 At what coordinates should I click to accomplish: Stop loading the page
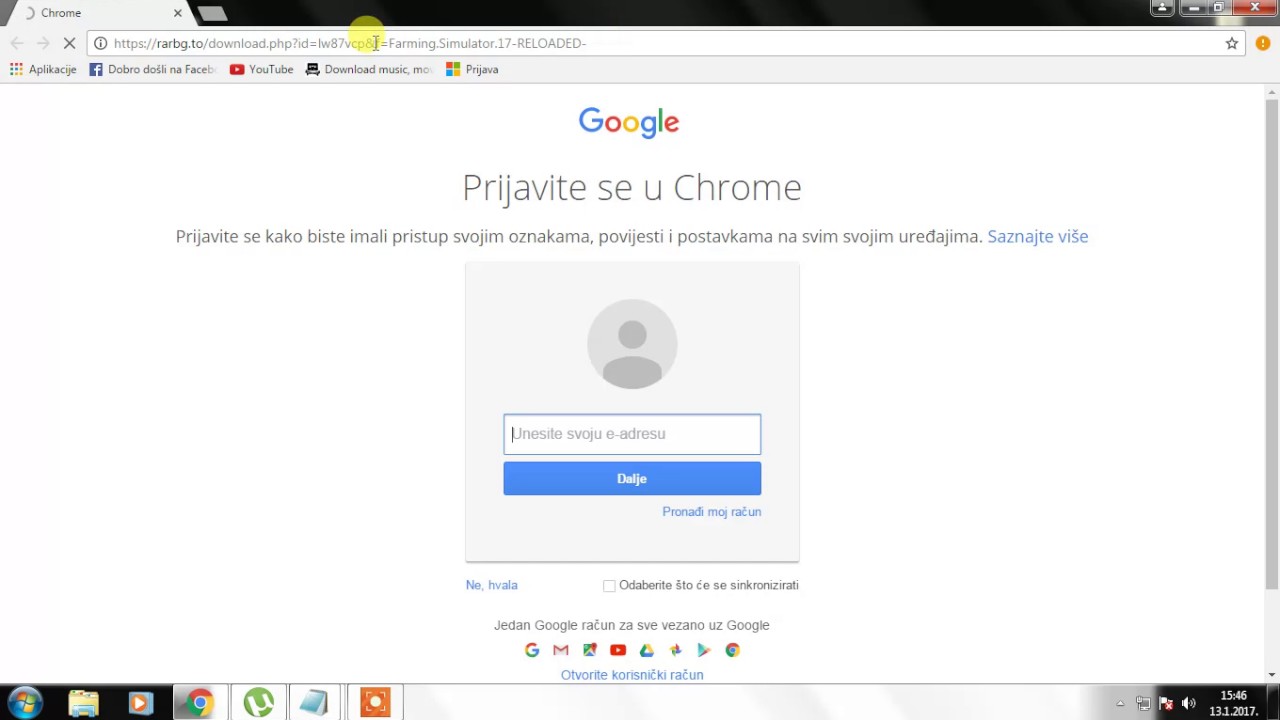point(69,43)
